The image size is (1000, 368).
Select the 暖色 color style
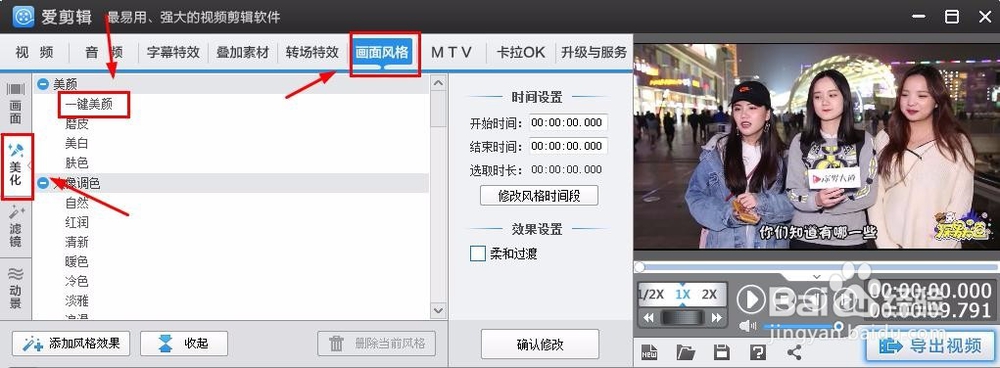[x=77, y=261]
